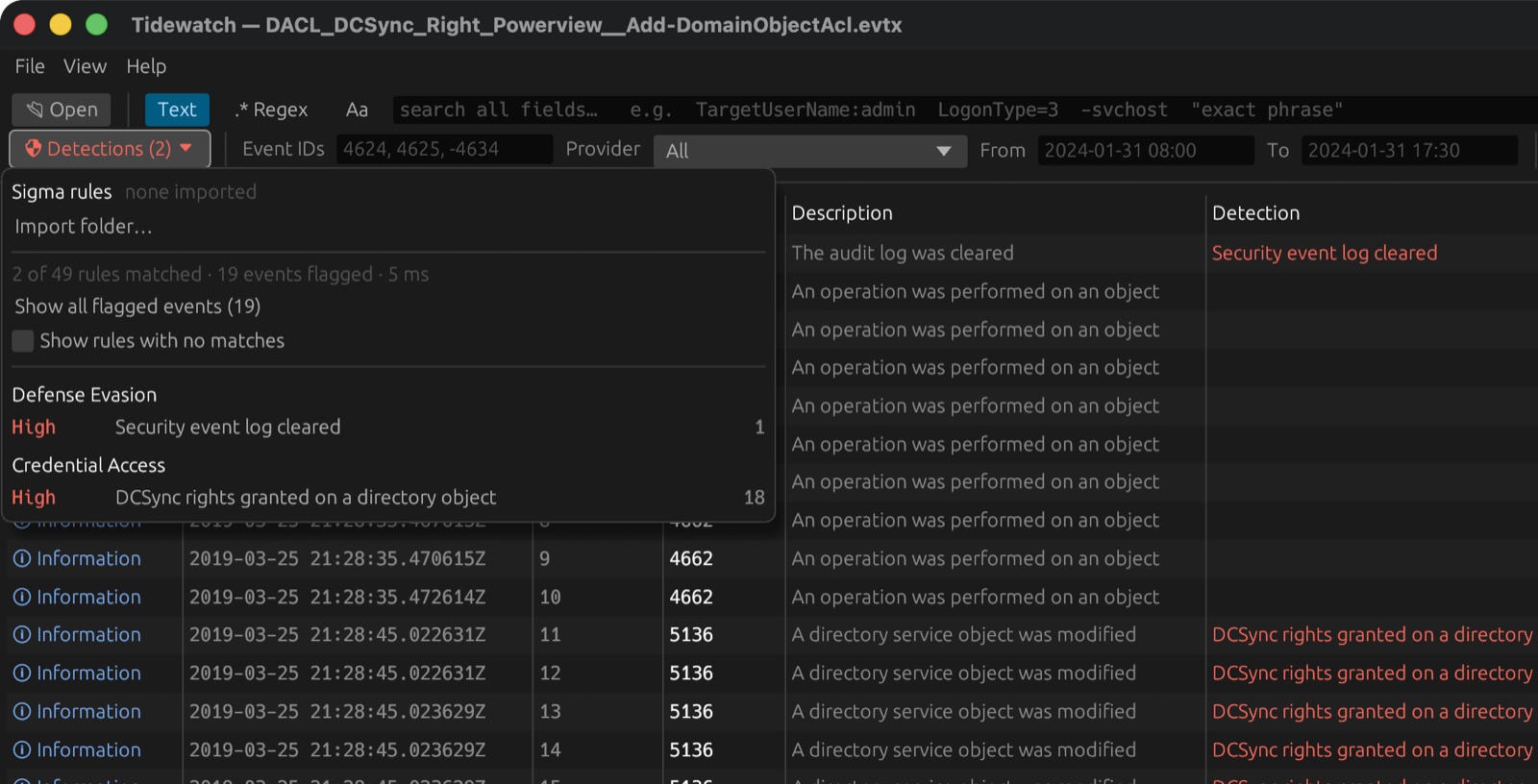Click record number 13 cell
1538x784 pixels.
(x=550, y=711)
